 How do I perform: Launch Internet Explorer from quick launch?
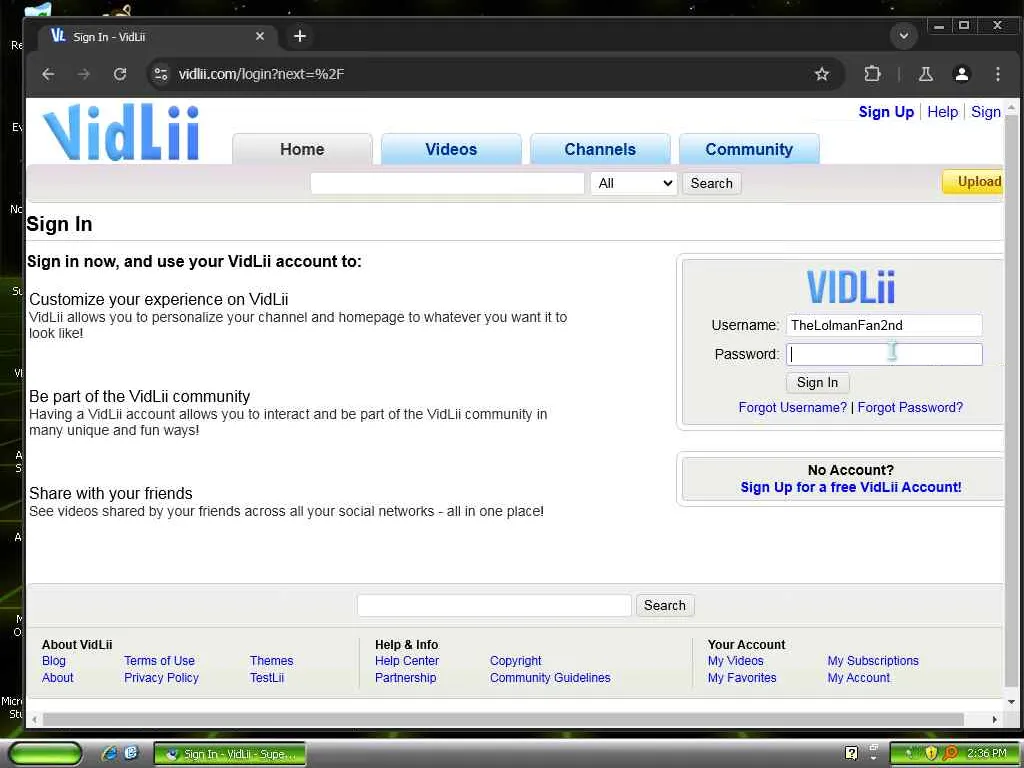109,754
